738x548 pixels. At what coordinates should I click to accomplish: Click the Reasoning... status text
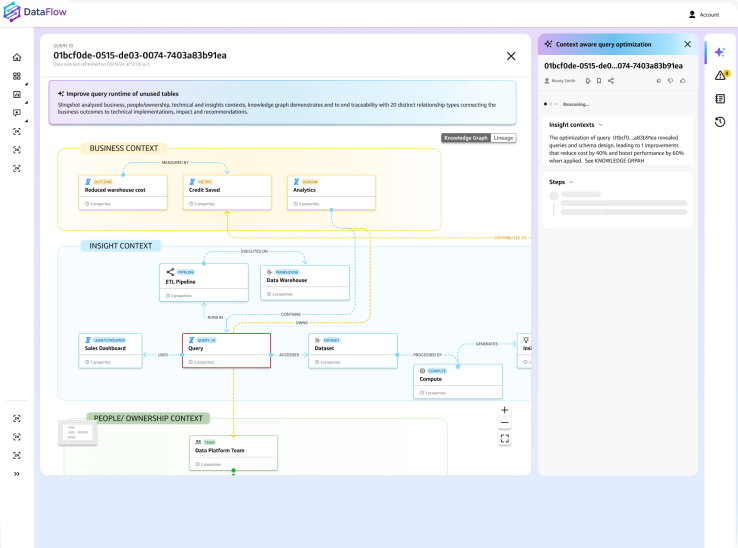click(x=576, y=104)
